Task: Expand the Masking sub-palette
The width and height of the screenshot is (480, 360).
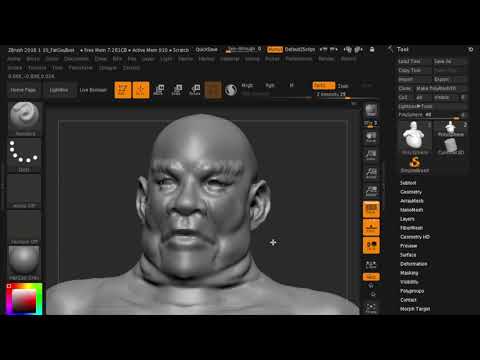Action: tap(409, 273)
